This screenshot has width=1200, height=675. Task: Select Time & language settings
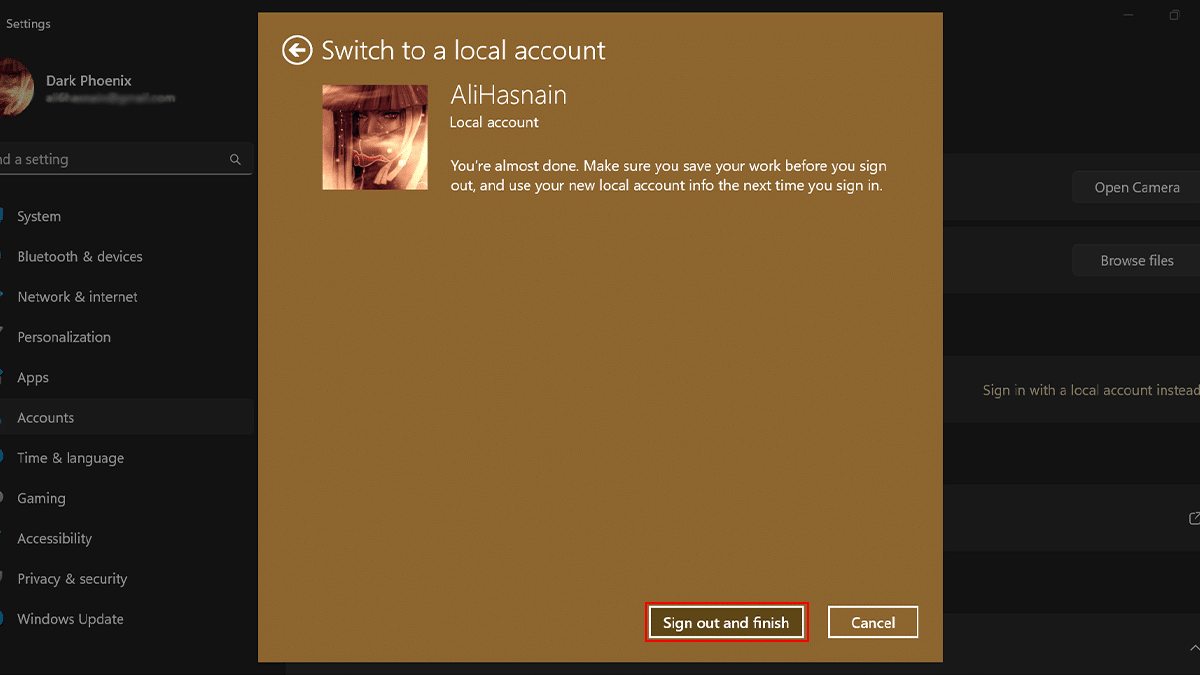[70, 458]
